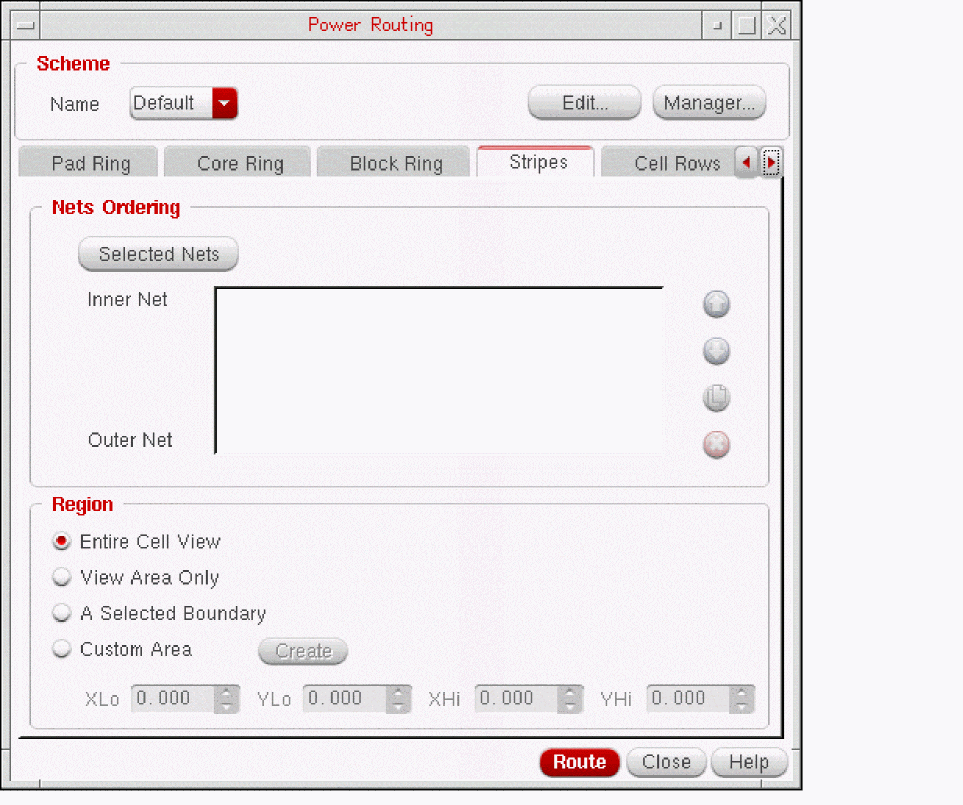Click the move net down arrow icon
This screenshot has height=805, width=963.
[x=716, y=352]
